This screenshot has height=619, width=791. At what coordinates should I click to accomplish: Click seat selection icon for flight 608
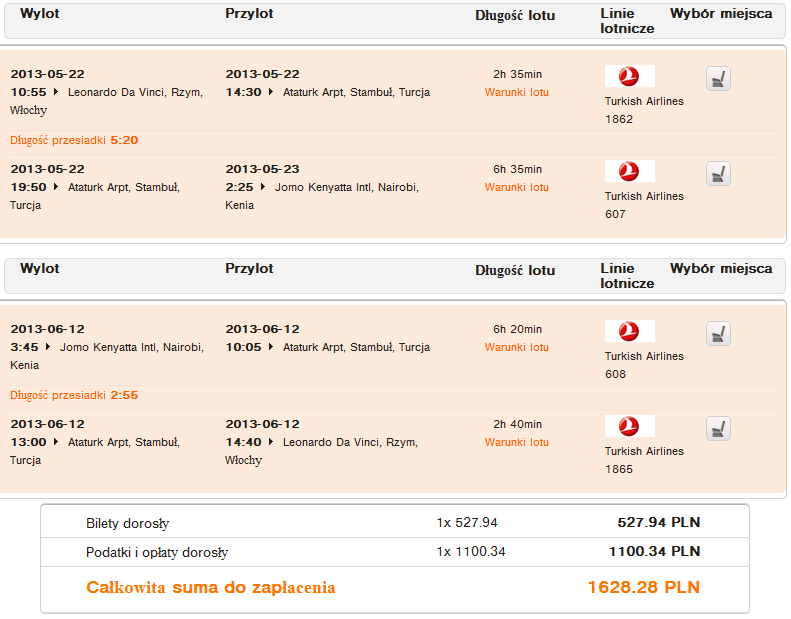tap(718, 334)
